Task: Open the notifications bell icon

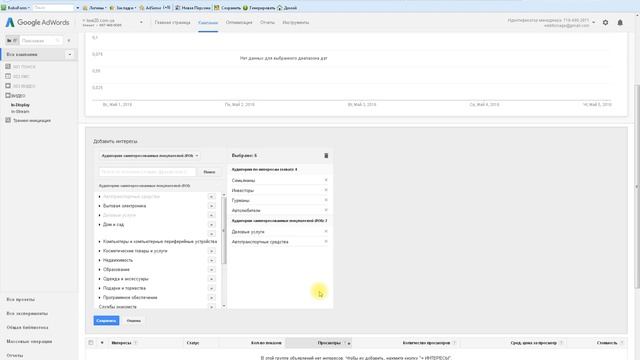Action: (x=620, y=22)
